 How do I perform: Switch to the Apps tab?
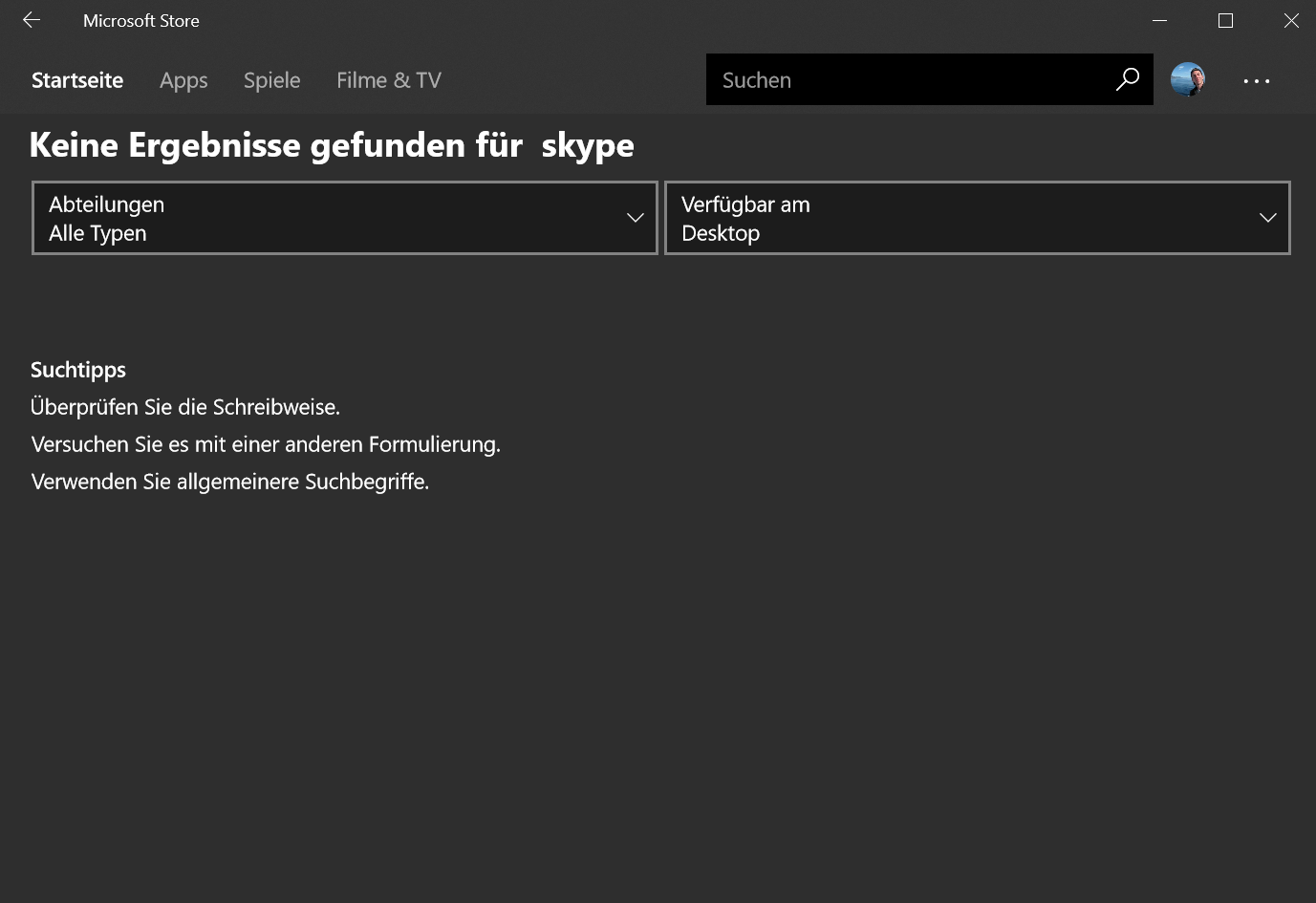pos(183,80)
